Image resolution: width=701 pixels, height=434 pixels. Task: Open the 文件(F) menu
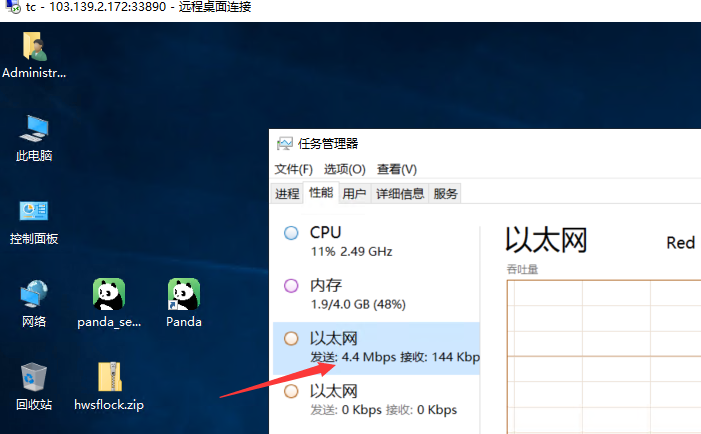(294, 169)
